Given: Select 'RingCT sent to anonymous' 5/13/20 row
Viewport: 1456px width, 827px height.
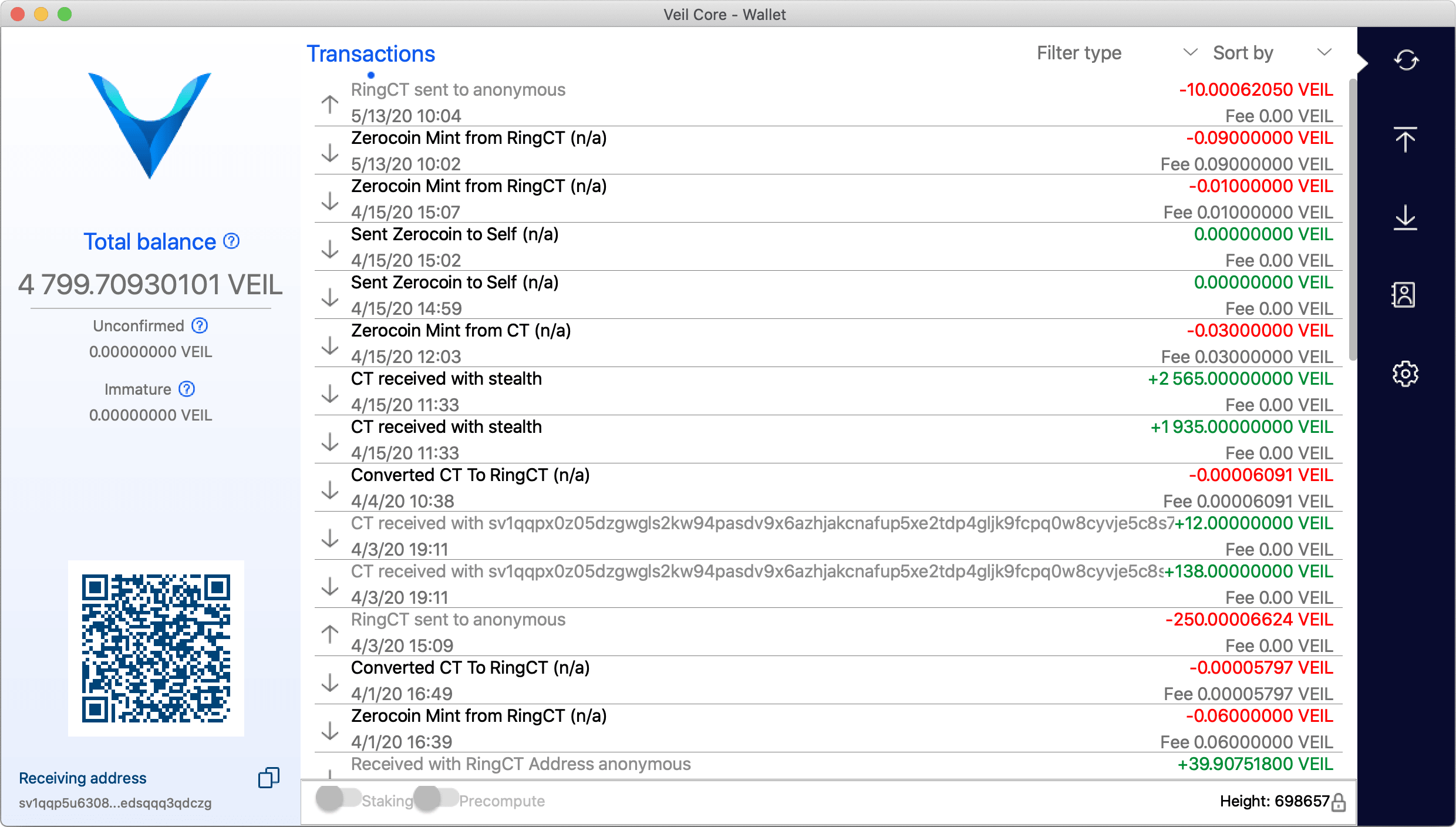Looking at the screenshot, I should point(828,102).
